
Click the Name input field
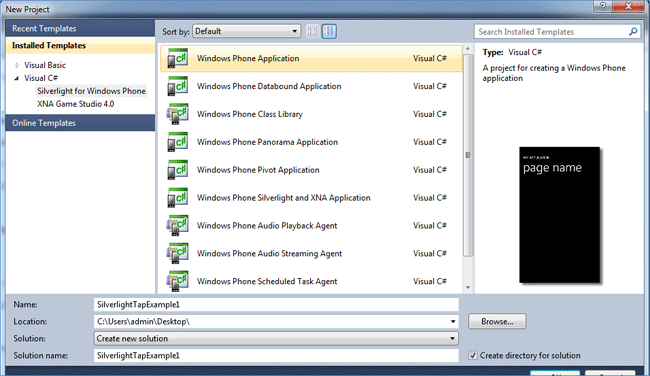(276, 304)
